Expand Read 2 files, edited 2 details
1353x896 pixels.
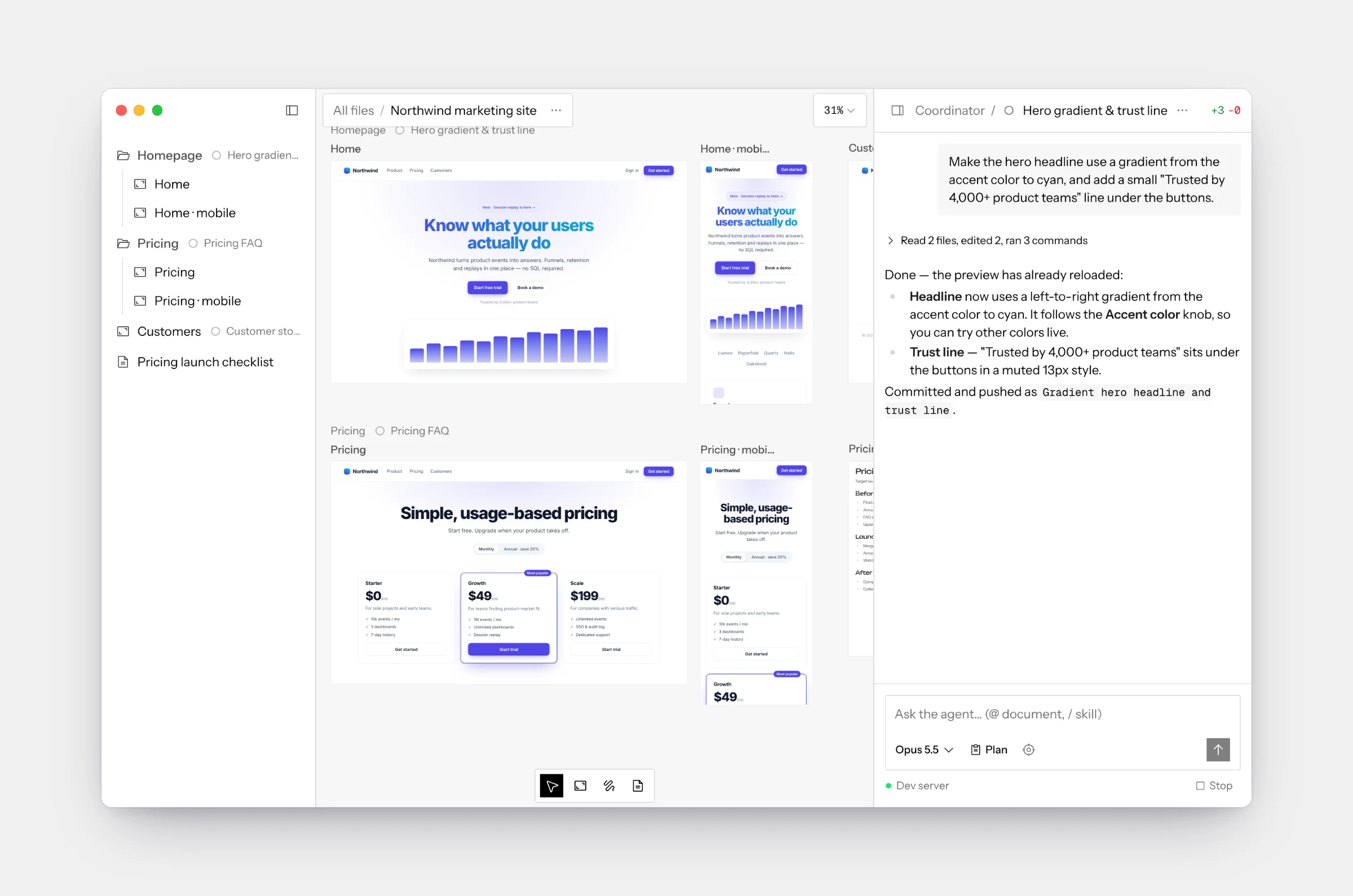pyautogui.click(x=987, y=241)
